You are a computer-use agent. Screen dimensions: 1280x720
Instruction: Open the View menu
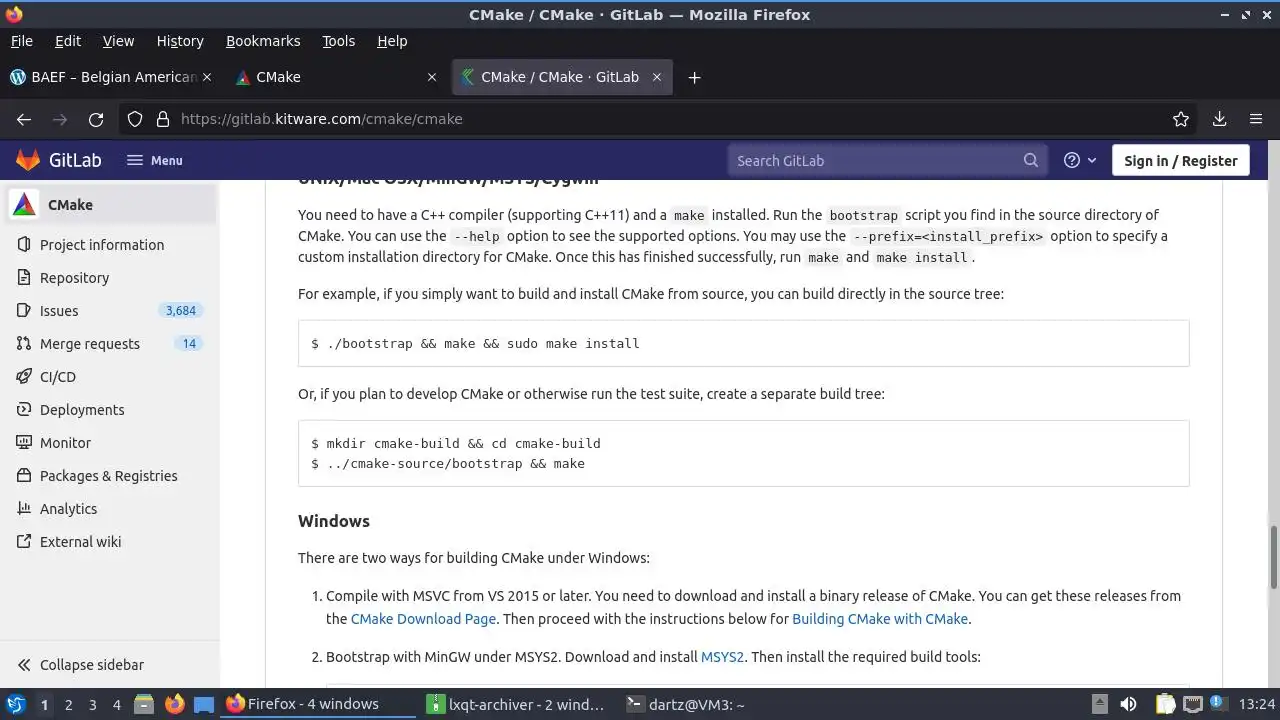(x=118, y=41)
